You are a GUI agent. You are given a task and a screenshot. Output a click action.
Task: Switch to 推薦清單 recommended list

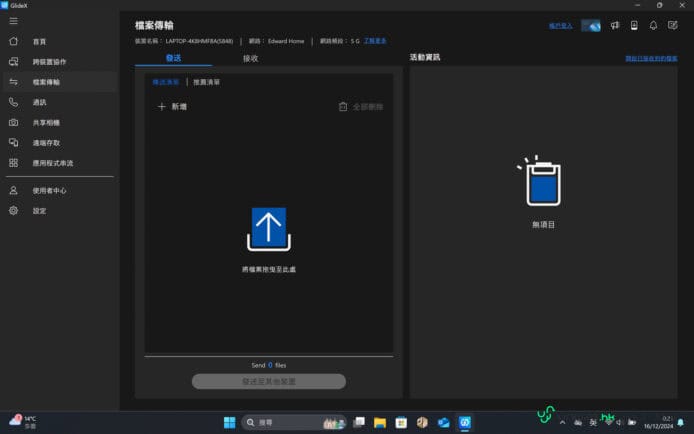coord(206,82)
